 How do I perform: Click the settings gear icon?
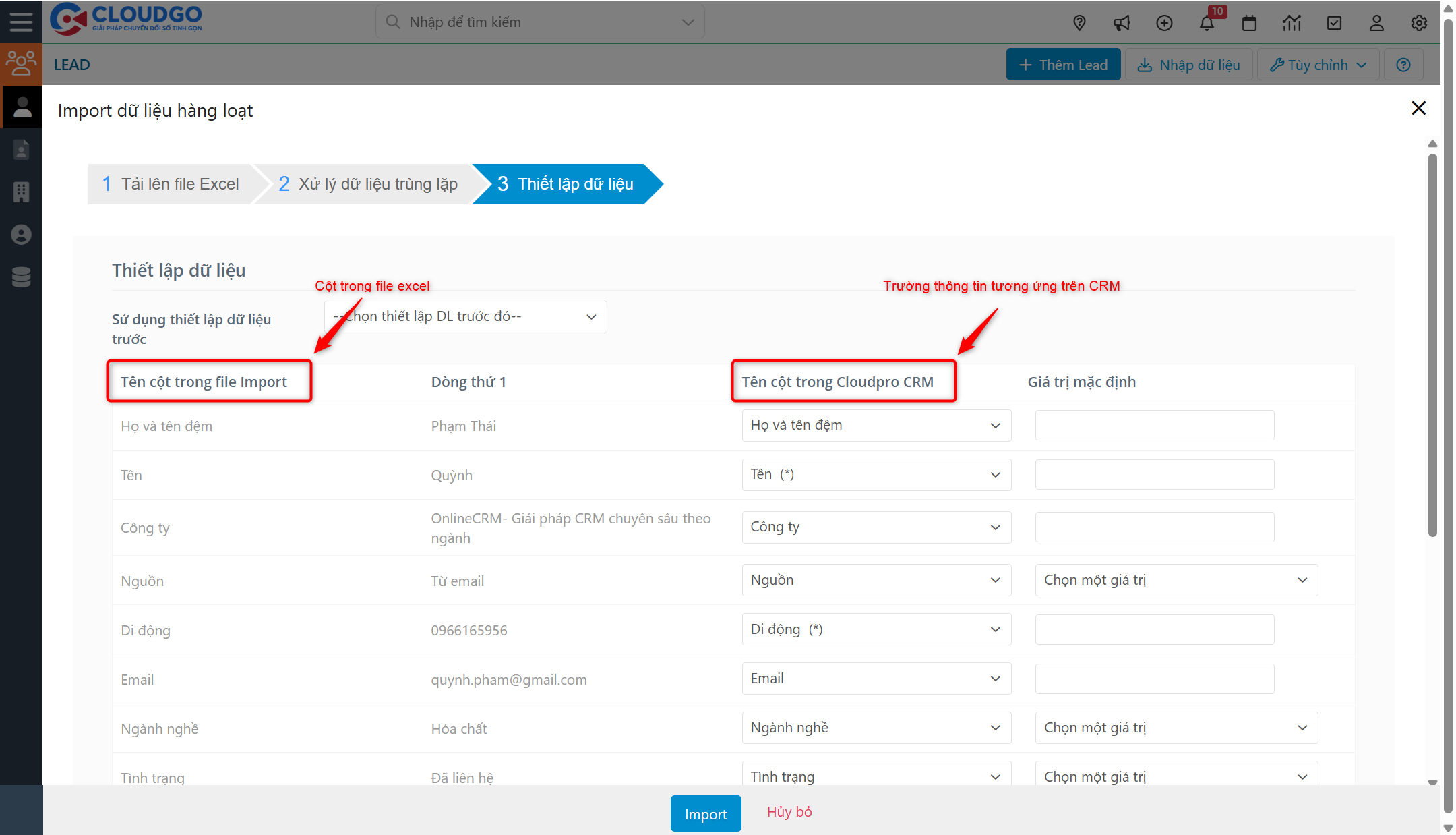(x=1419, y=24)
